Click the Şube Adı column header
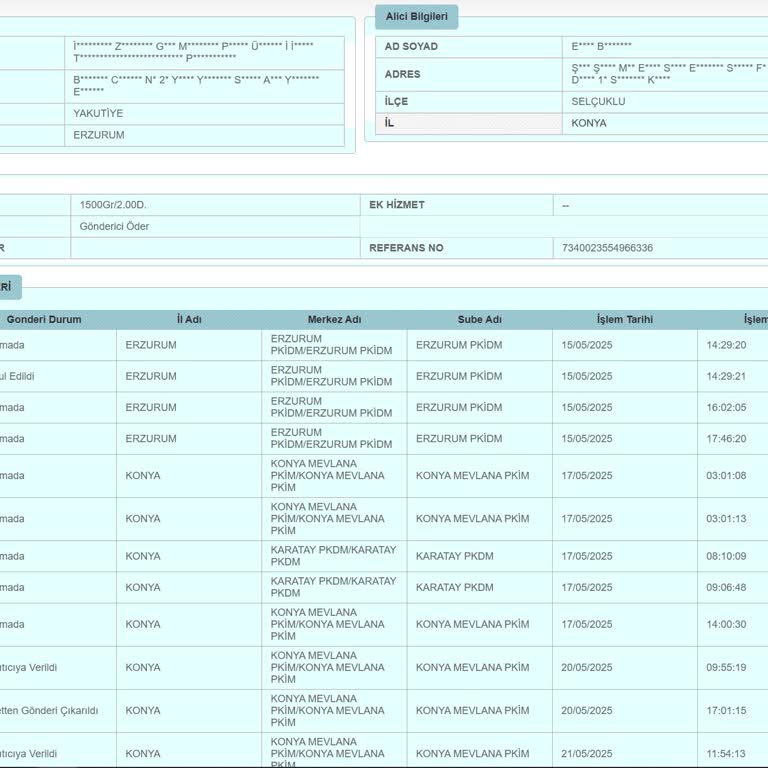Image resolution: width=768 pixels, height=768 pixels. click(480, 319)
